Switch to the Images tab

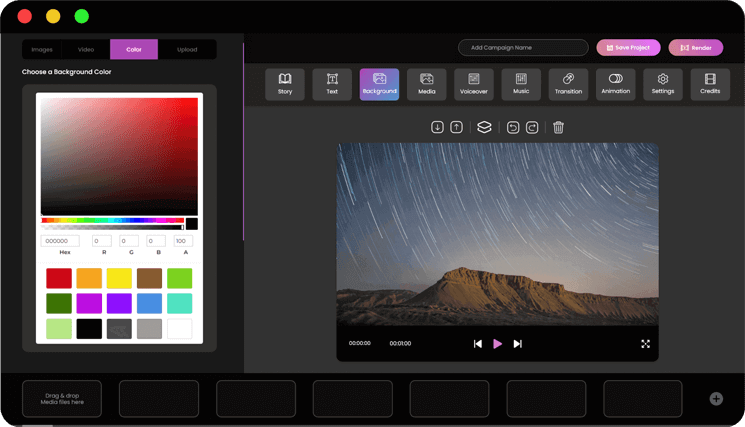(x=42, y=49)
